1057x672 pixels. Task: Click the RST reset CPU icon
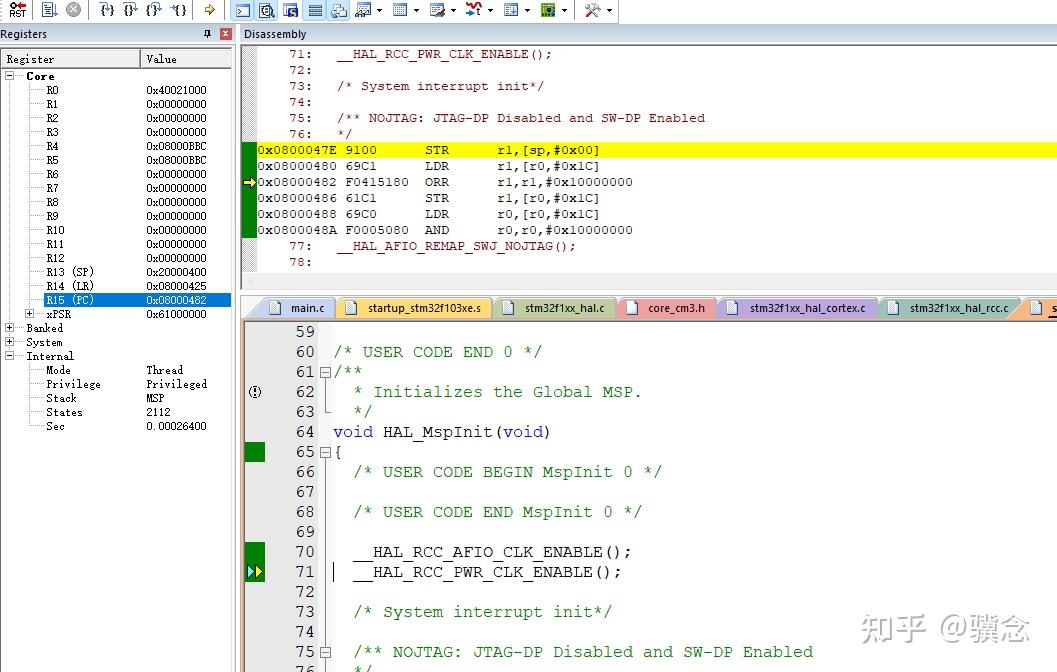(17, 10)
